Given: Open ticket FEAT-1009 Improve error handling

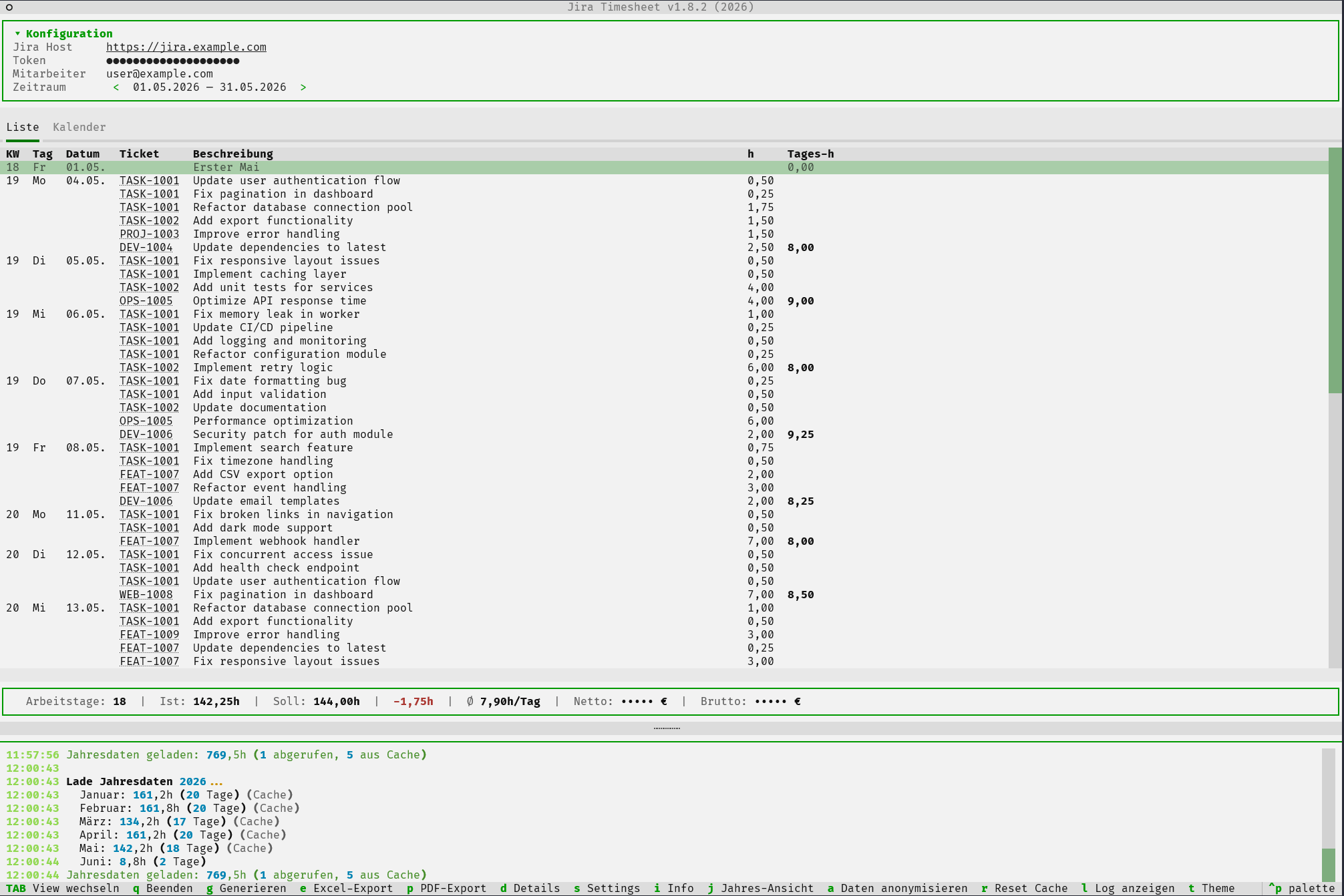Looking at the screenshot, I should click(x=150, y=635).
